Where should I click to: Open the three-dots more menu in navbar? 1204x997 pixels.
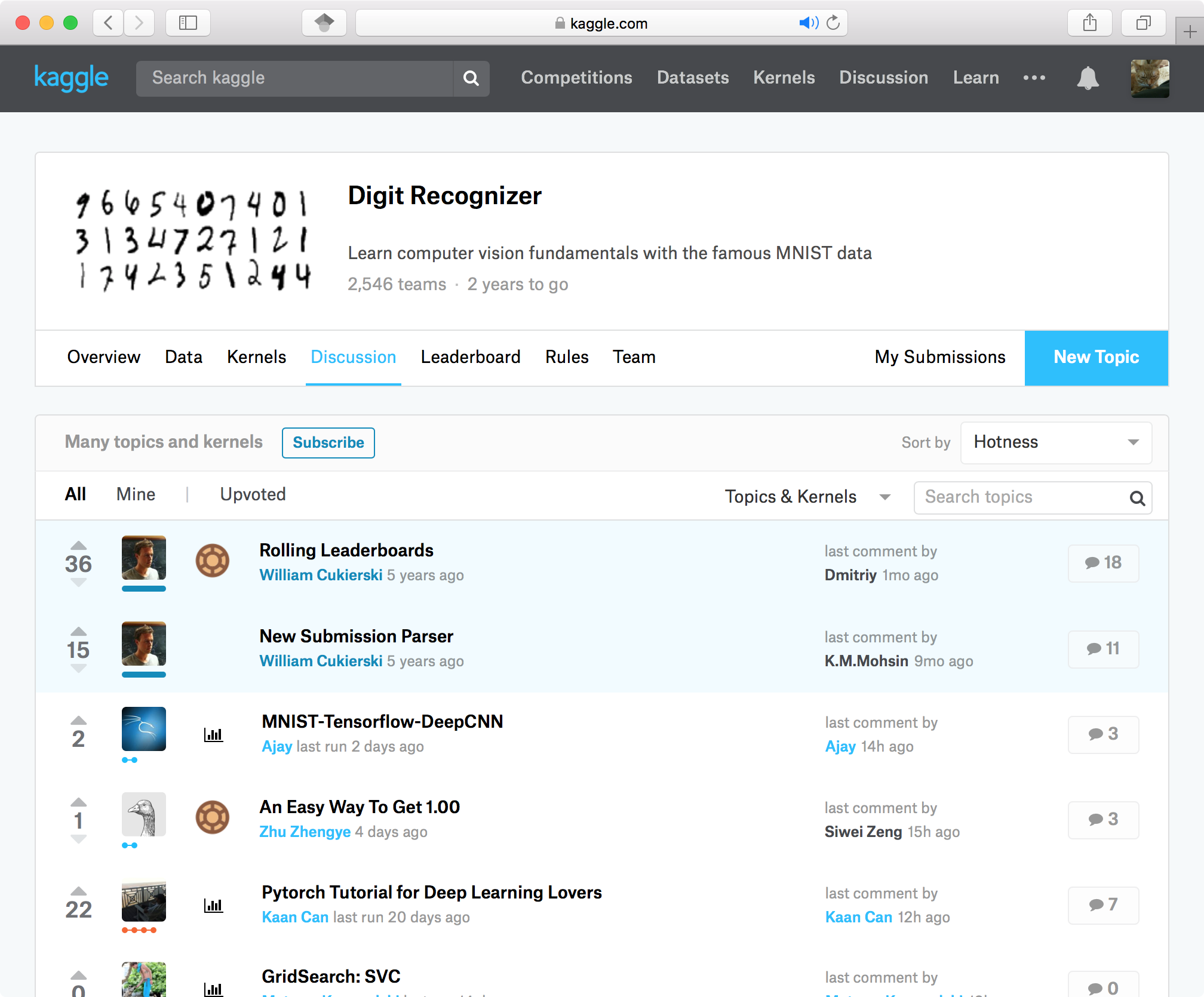pyautogui.click(x=1034, y=78)
